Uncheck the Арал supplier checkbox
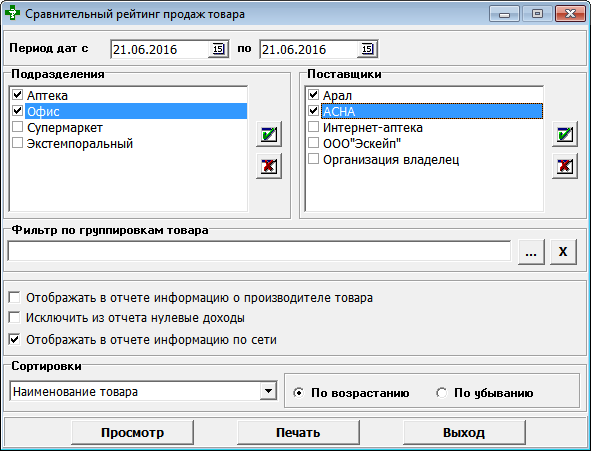 [313, 95]
